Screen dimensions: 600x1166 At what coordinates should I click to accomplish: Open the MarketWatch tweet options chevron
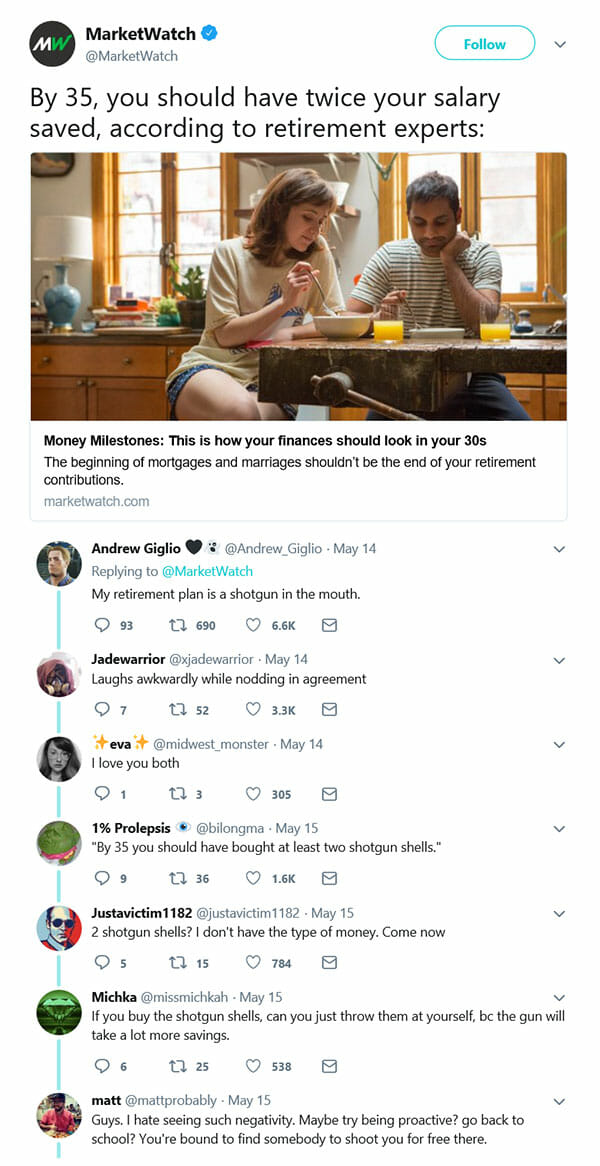click(560, 44)
